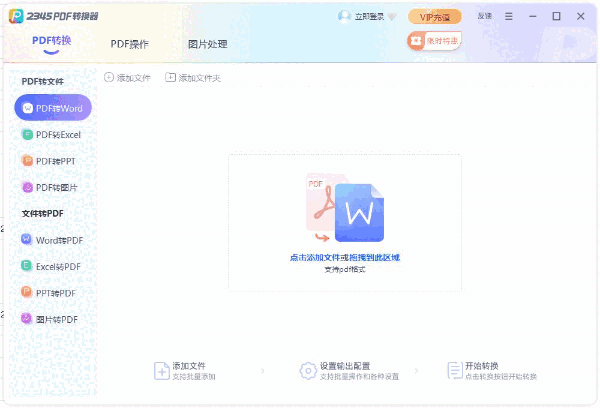Open the VIP recharge button
The width and height of the screenshot is (600, 408).
(x=435, y=17)
